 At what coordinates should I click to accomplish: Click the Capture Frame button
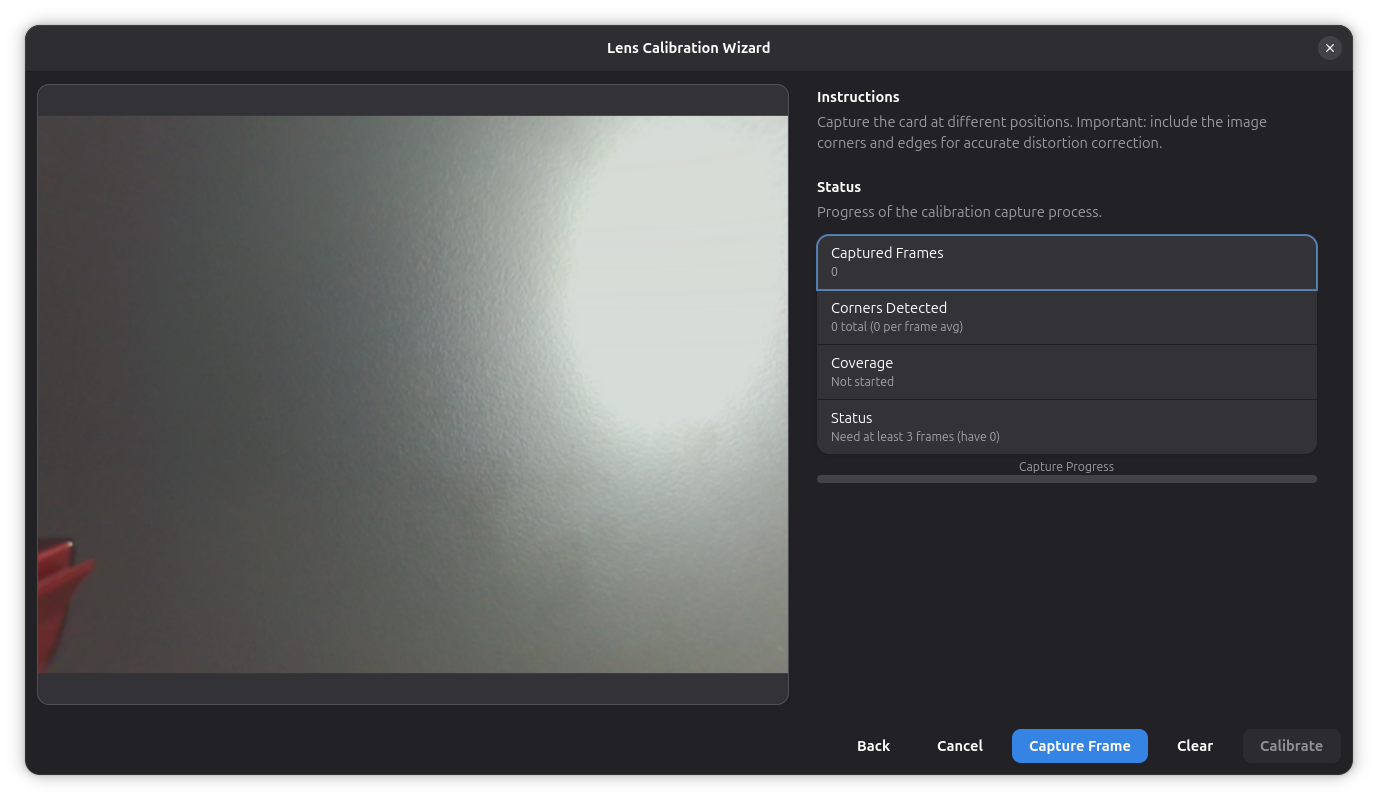coord(1080,746)
